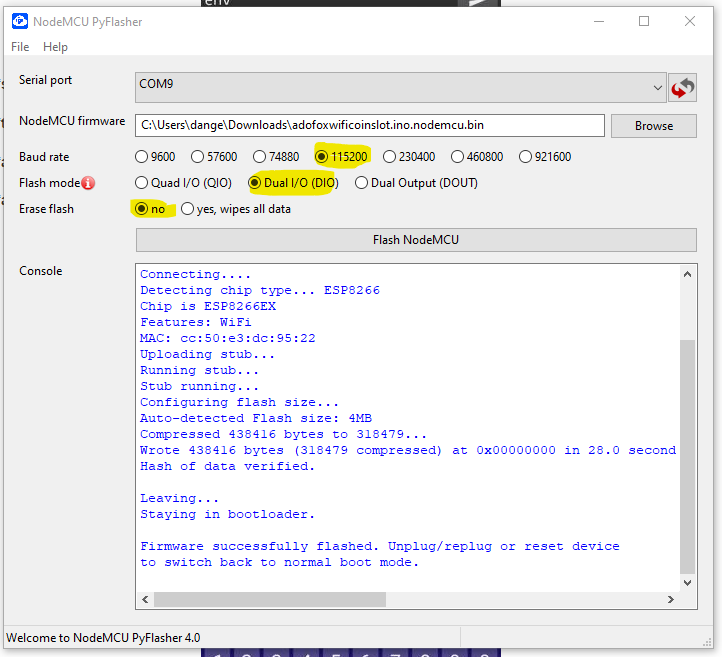Click the Flash mode info icon
Viewport: 722px width, 657px height.
click(88, 183)
